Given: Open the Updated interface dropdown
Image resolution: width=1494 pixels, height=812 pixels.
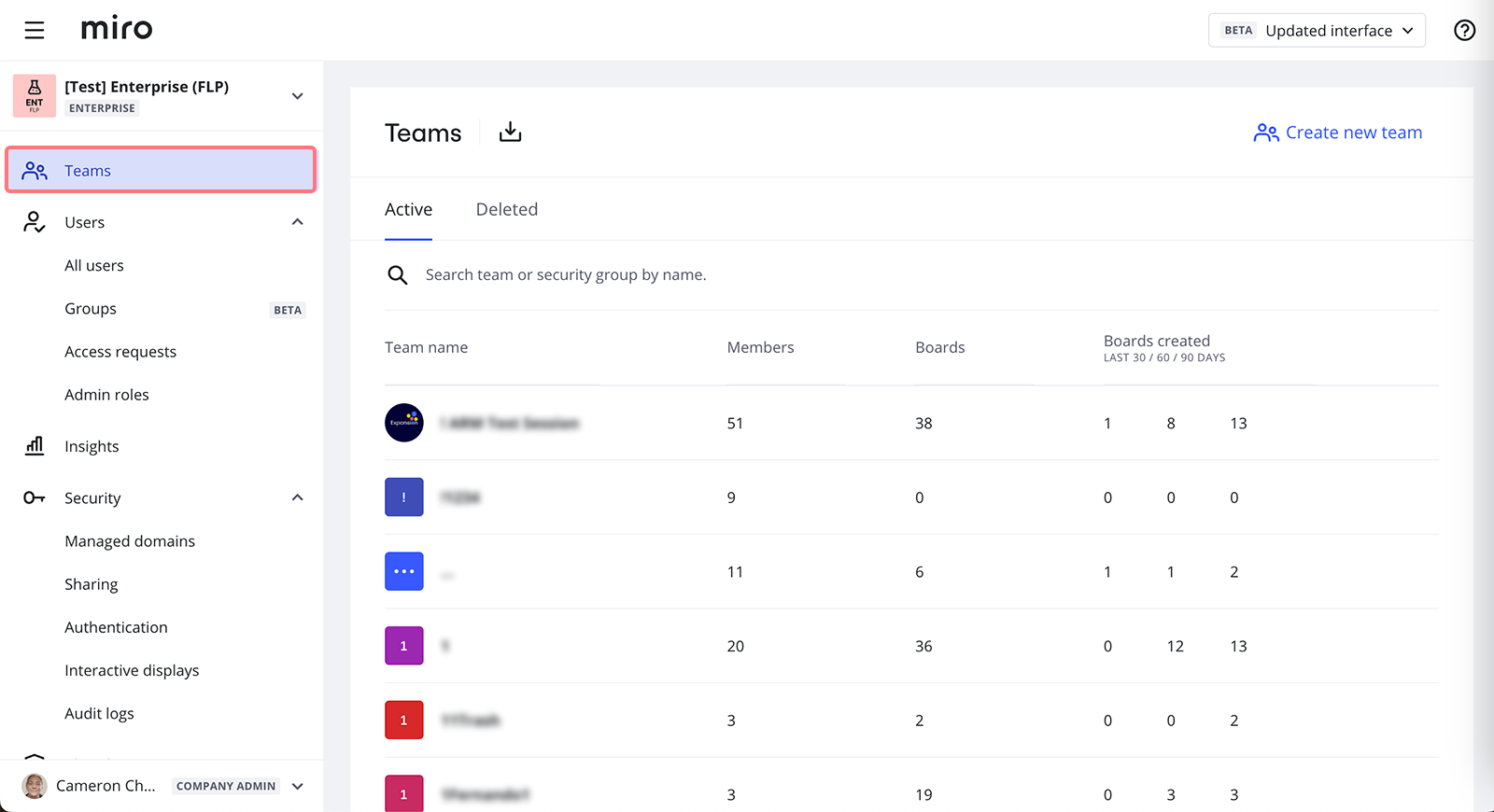Looking at the screenshot, I should pos(1317,31).
